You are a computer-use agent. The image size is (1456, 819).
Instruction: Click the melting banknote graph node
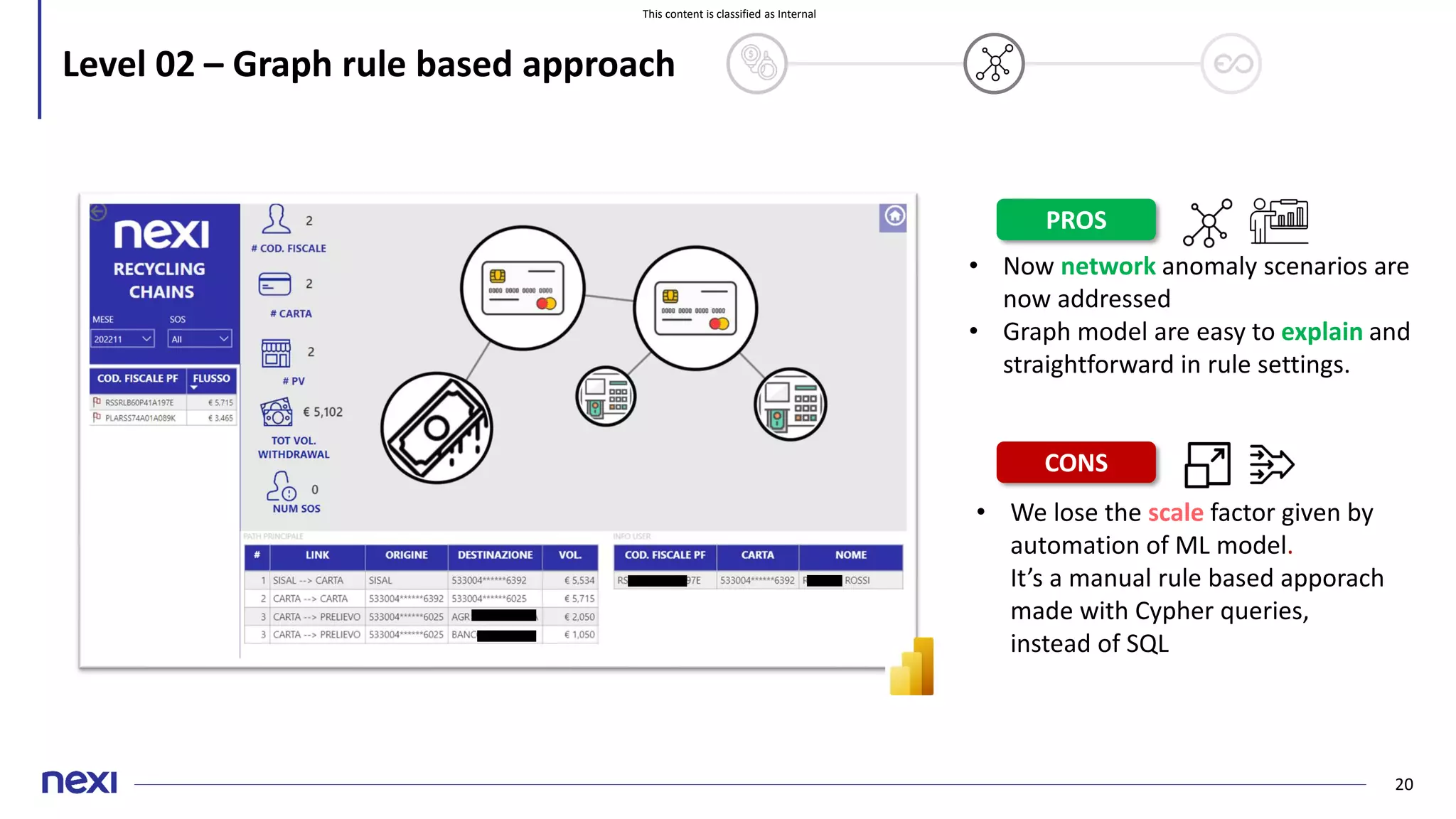437,428
